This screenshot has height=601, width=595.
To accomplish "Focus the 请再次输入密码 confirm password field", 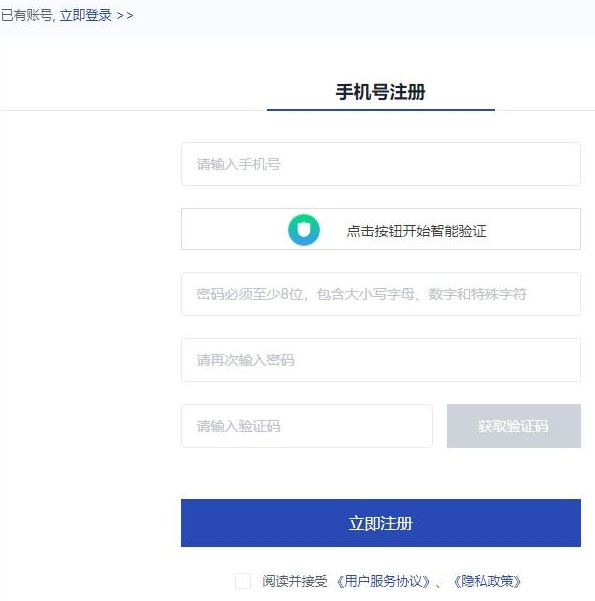I will point(381,360).
